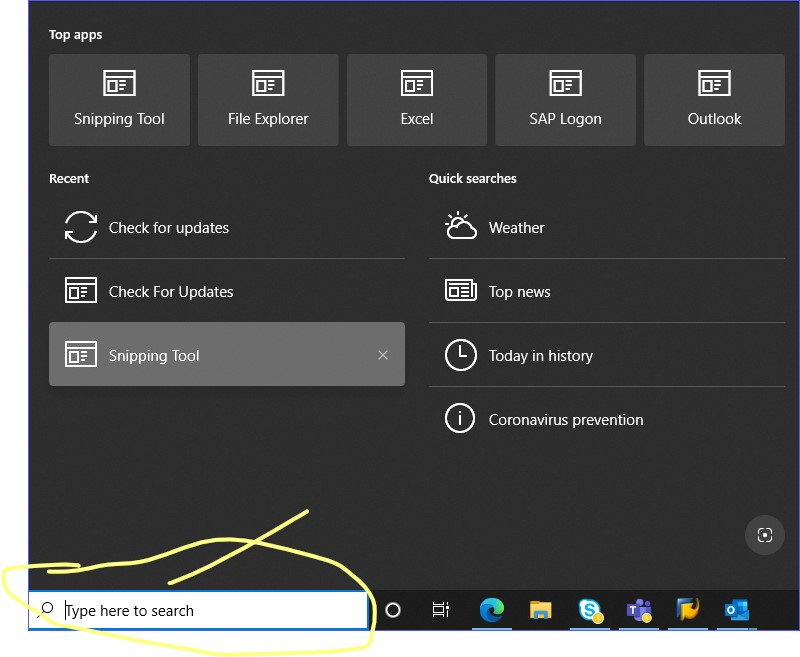Click the Weather cloud-sun icon
Image resolution: width=800 pixels, height=657 pixels.
[x=461, y=226]
